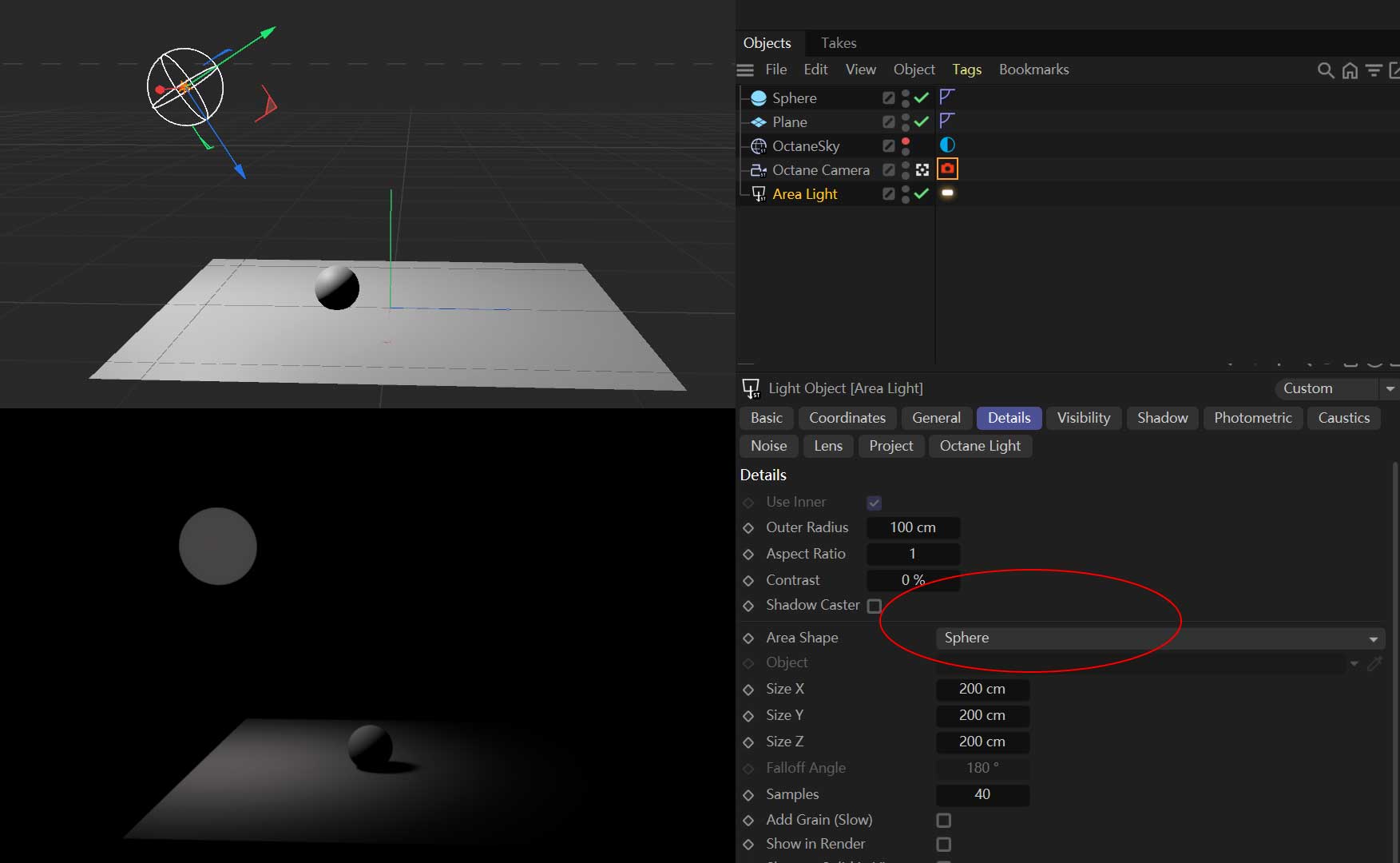Switch to the Photometric tab
This screenshot has width=1400, height=863.
(1253, 418)
